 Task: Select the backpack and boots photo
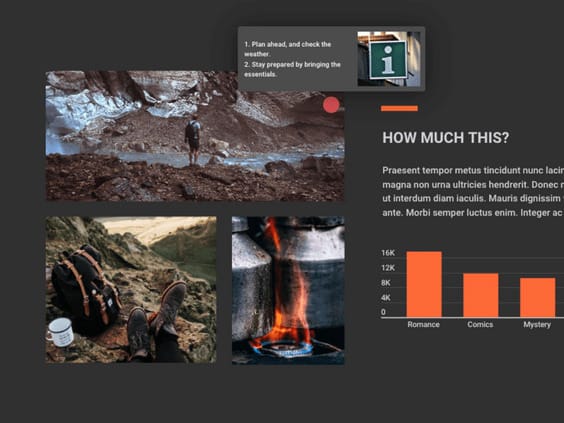click(x=131, y=290)
